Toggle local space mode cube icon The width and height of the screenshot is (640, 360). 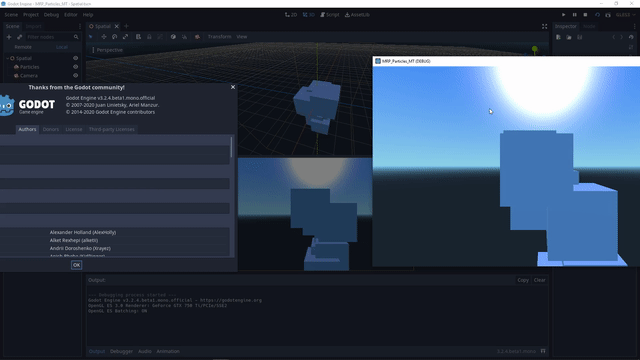coord(173,37)
